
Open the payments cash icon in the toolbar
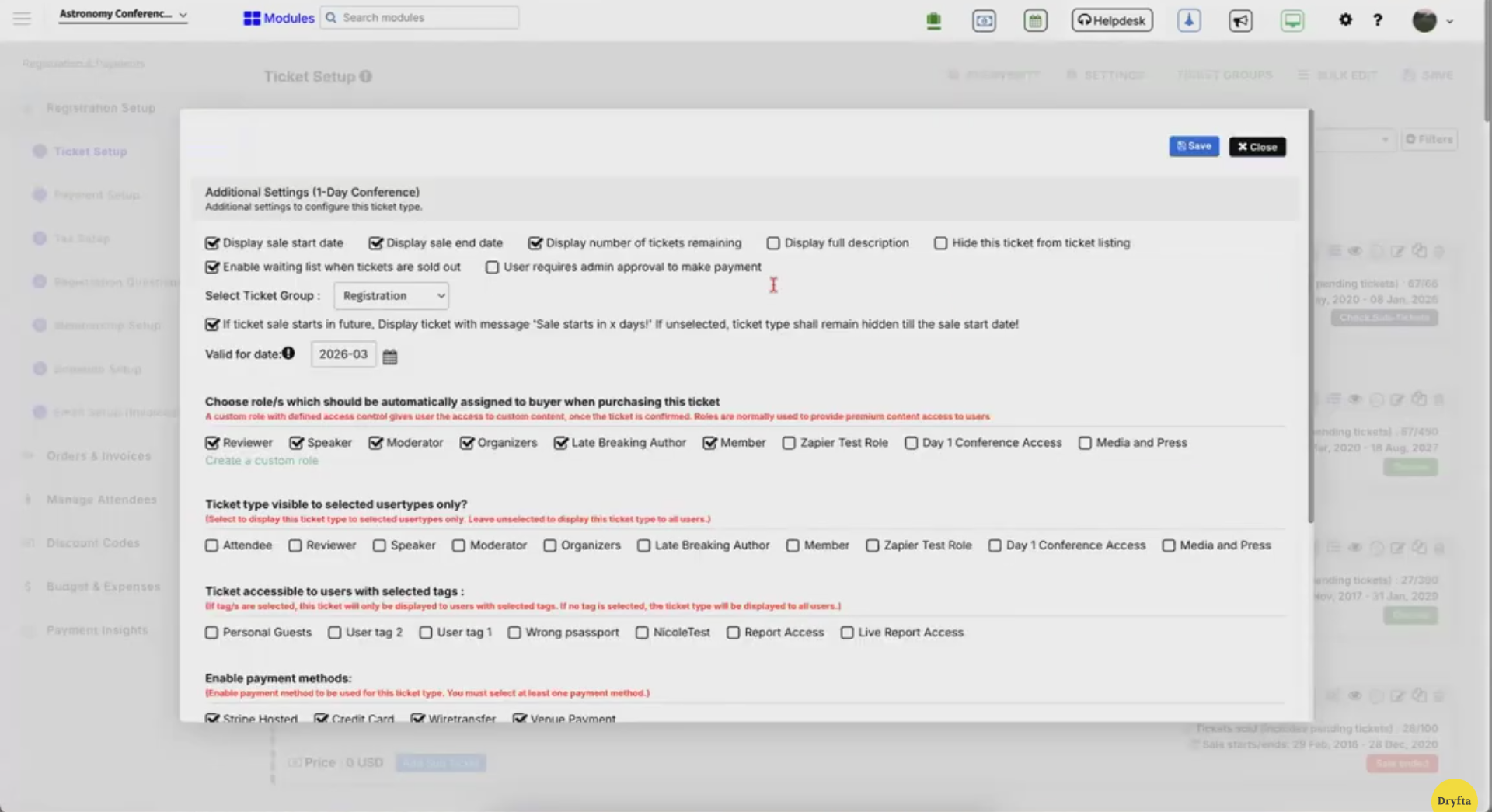(984, 20)
